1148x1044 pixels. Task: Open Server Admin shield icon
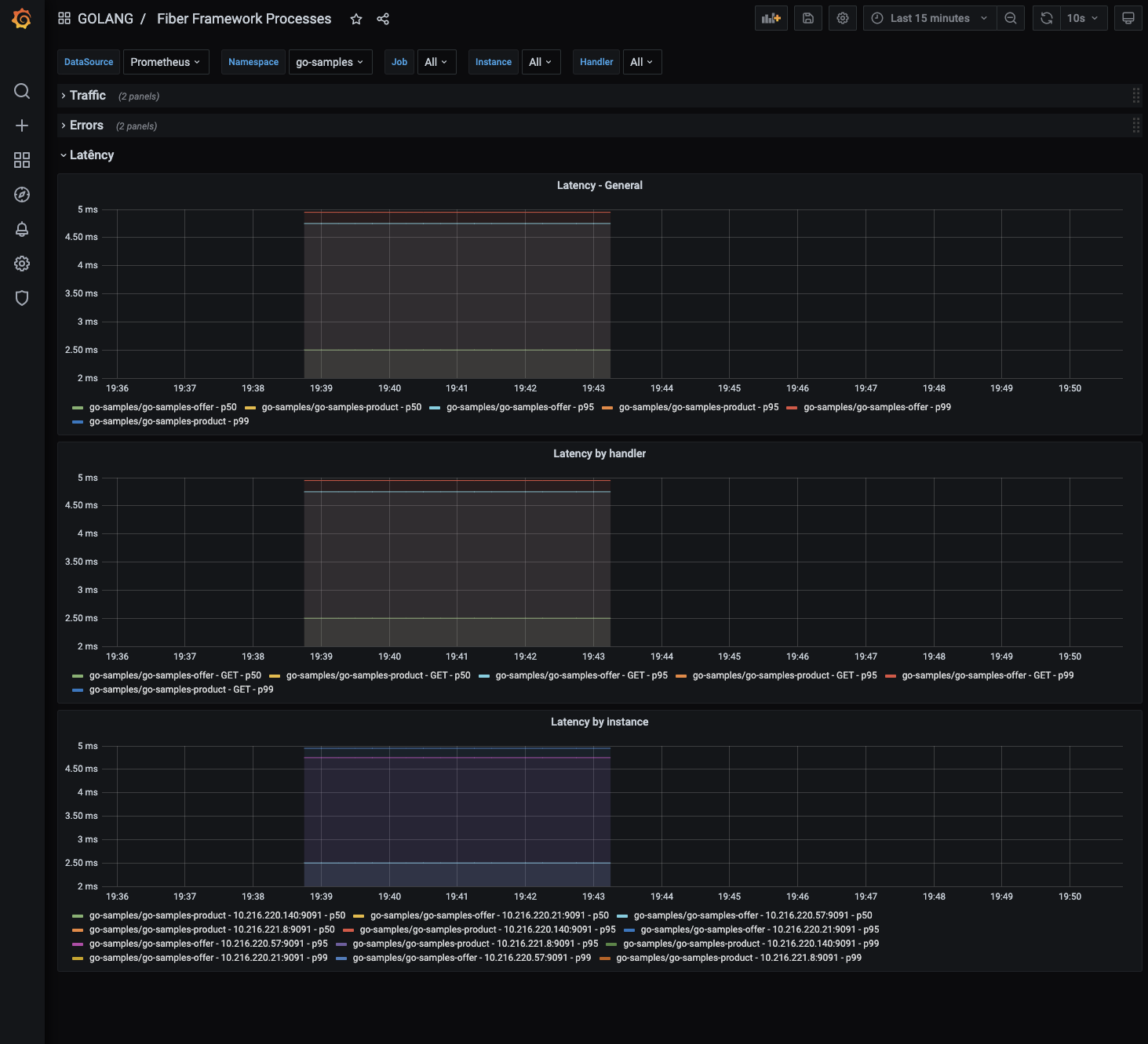click(22, 298)
